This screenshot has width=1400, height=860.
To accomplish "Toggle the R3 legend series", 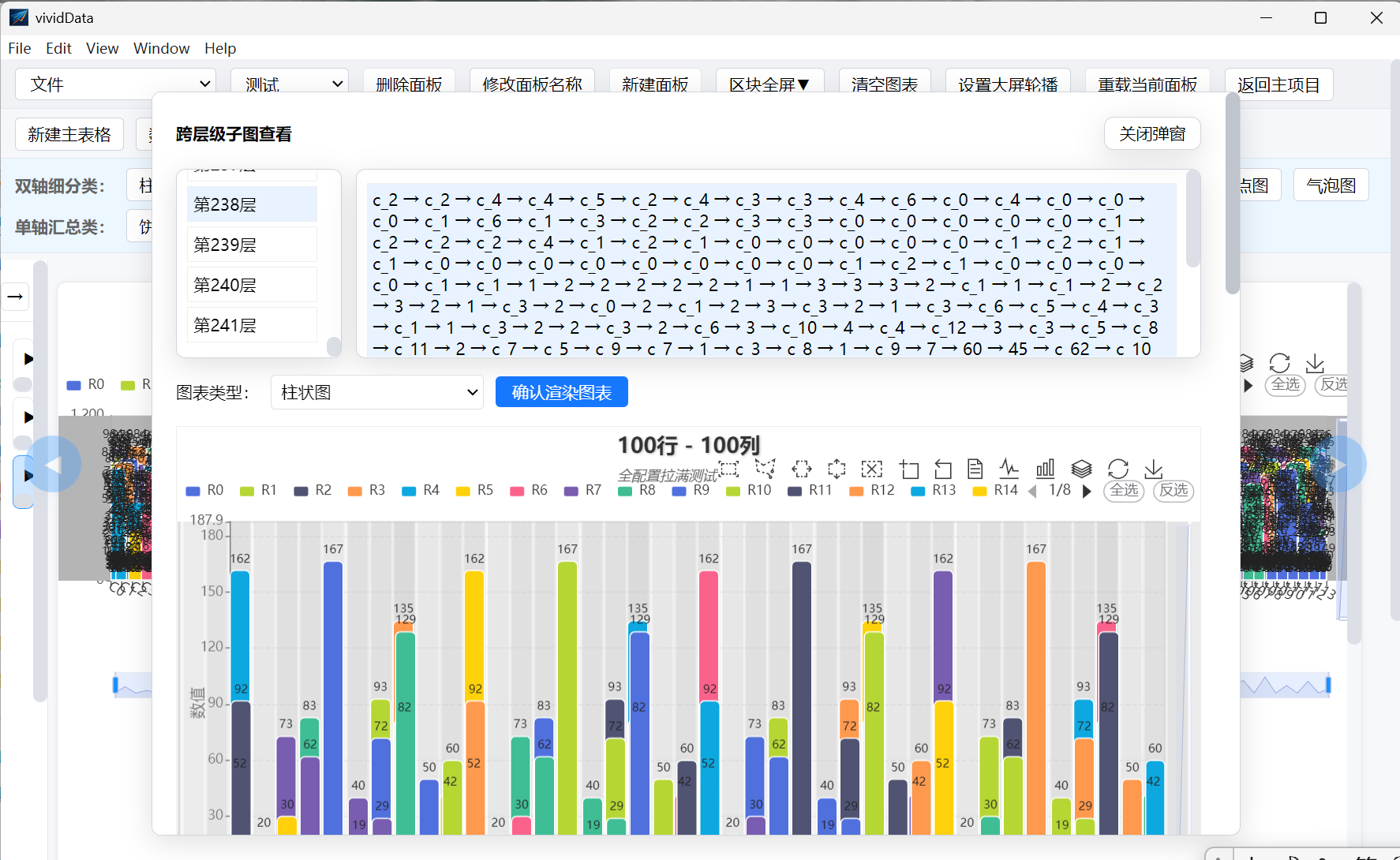I will (367, 490).
